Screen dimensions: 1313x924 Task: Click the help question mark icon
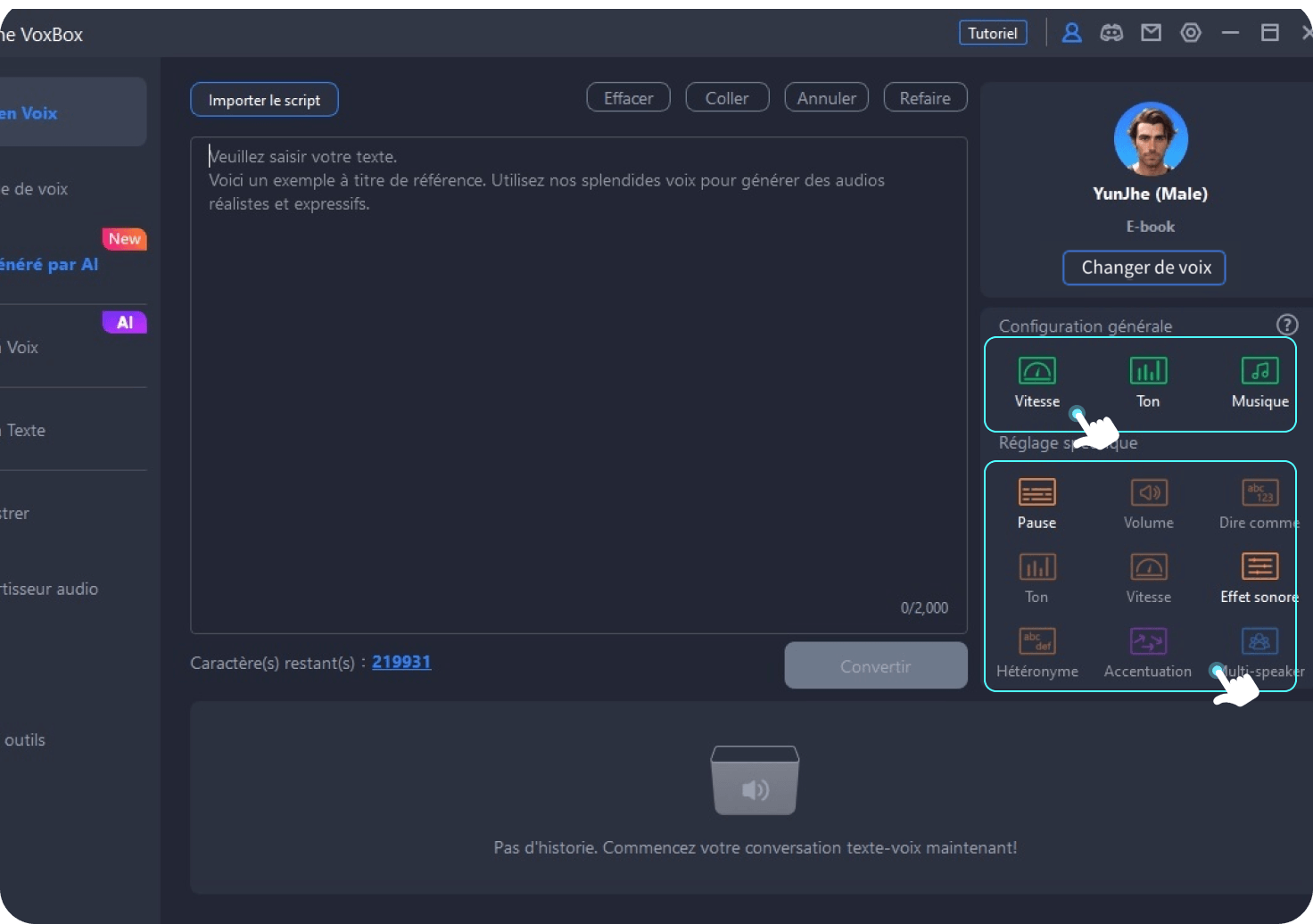coord(1287,325)
